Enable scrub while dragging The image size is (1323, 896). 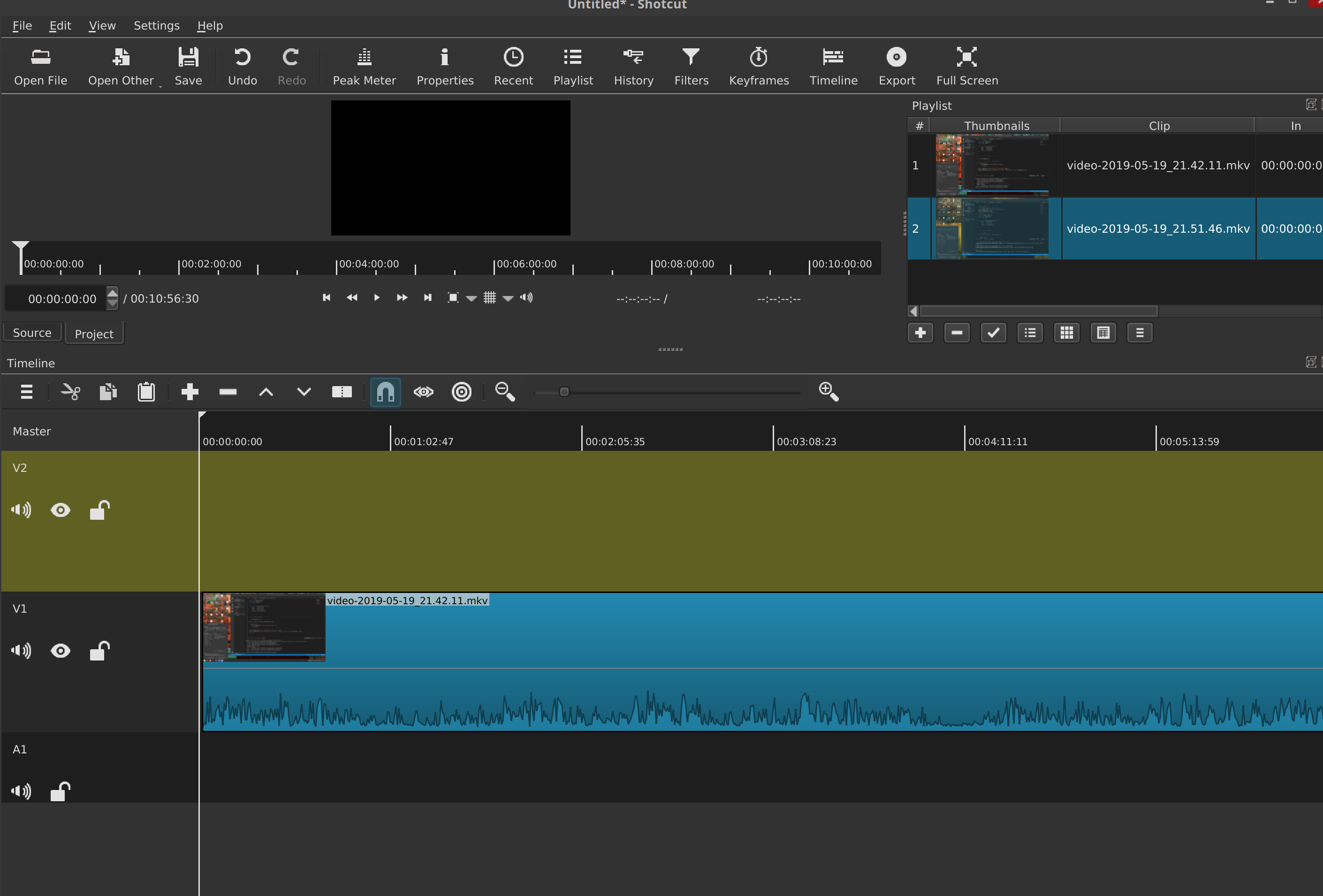[423, 392]
